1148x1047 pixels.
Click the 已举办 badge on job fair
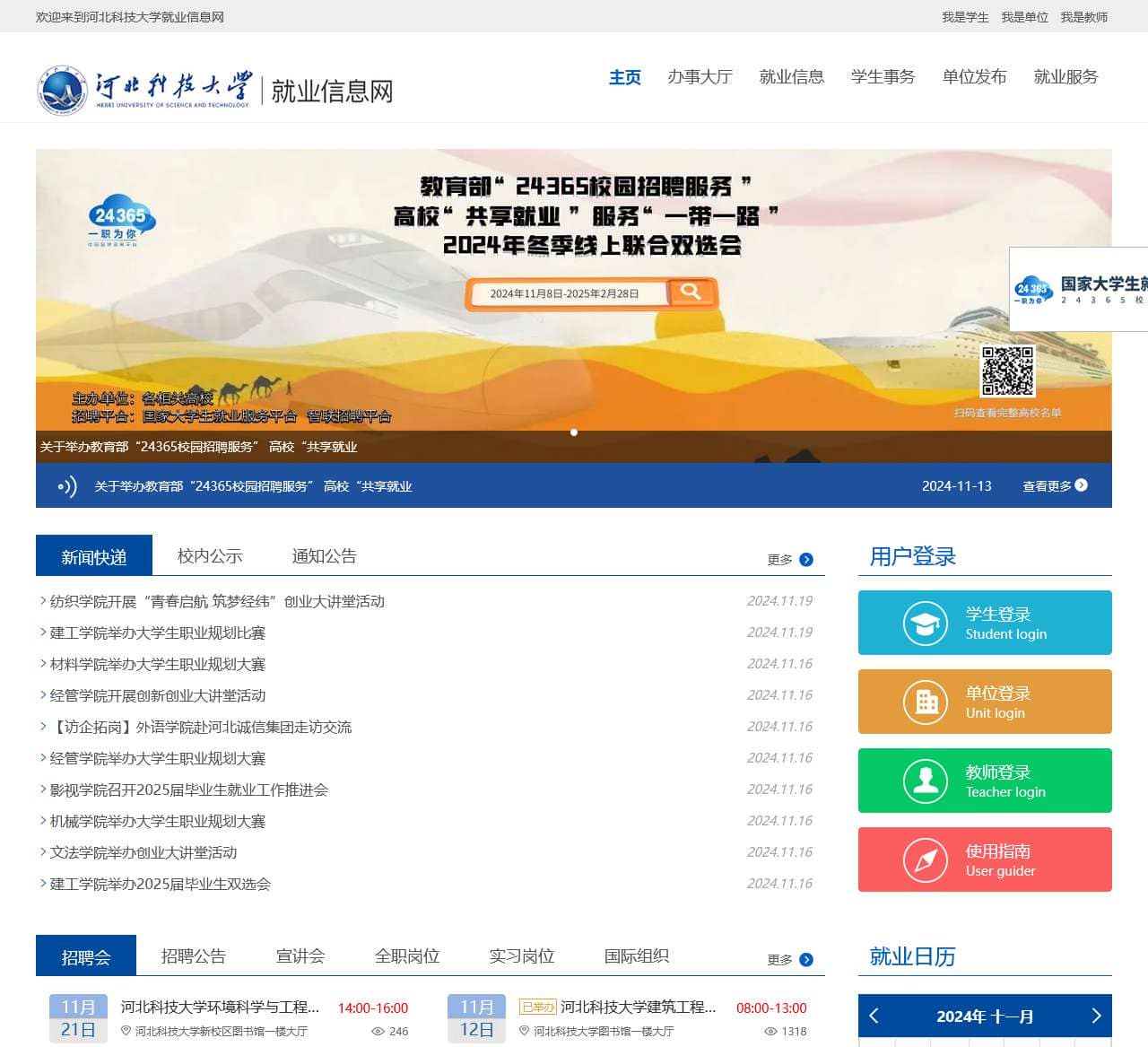click(538, 1008)
